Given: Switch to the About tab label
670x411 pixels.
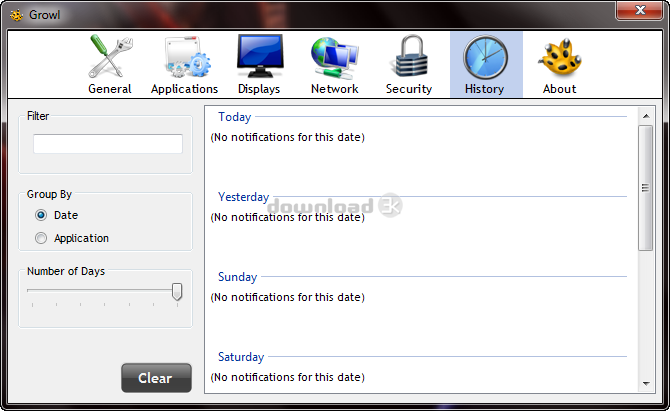Looking at the screenshot, I should [x=559, y=89].
